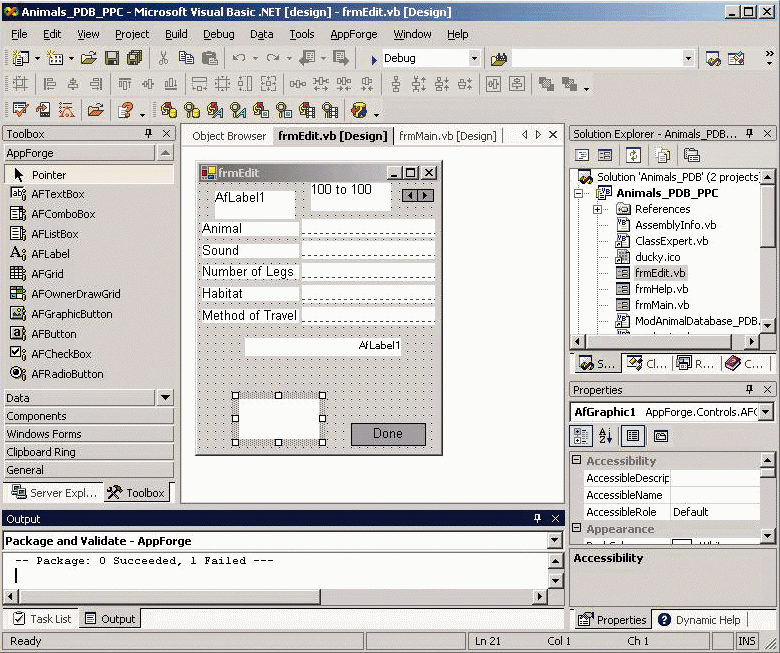Select the AFCheckBox toolbox item
Screen dimensions: 780x653
pos(61,354)
